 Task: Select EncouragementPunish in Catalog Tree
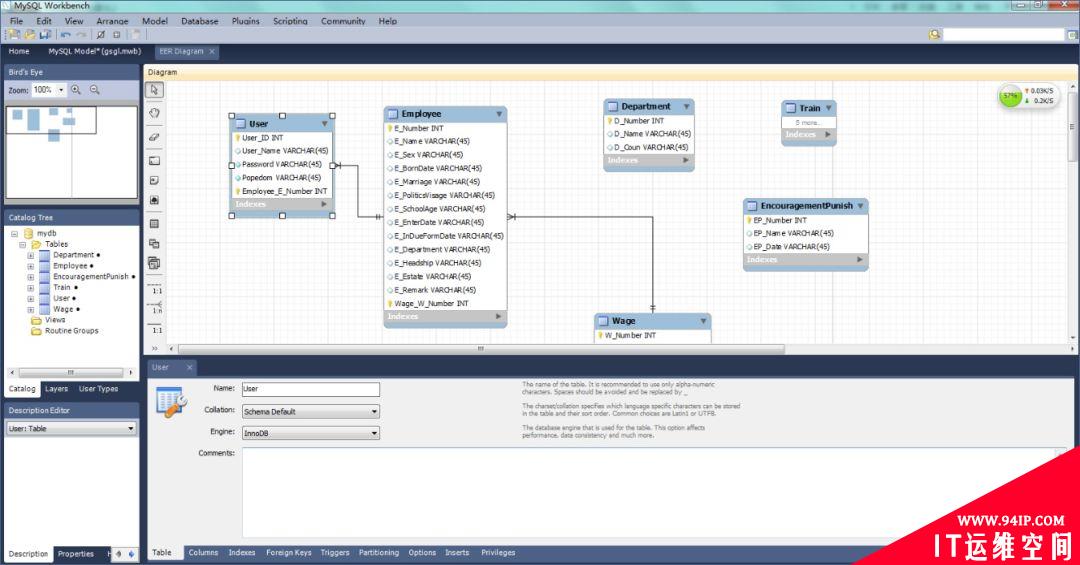90,276
